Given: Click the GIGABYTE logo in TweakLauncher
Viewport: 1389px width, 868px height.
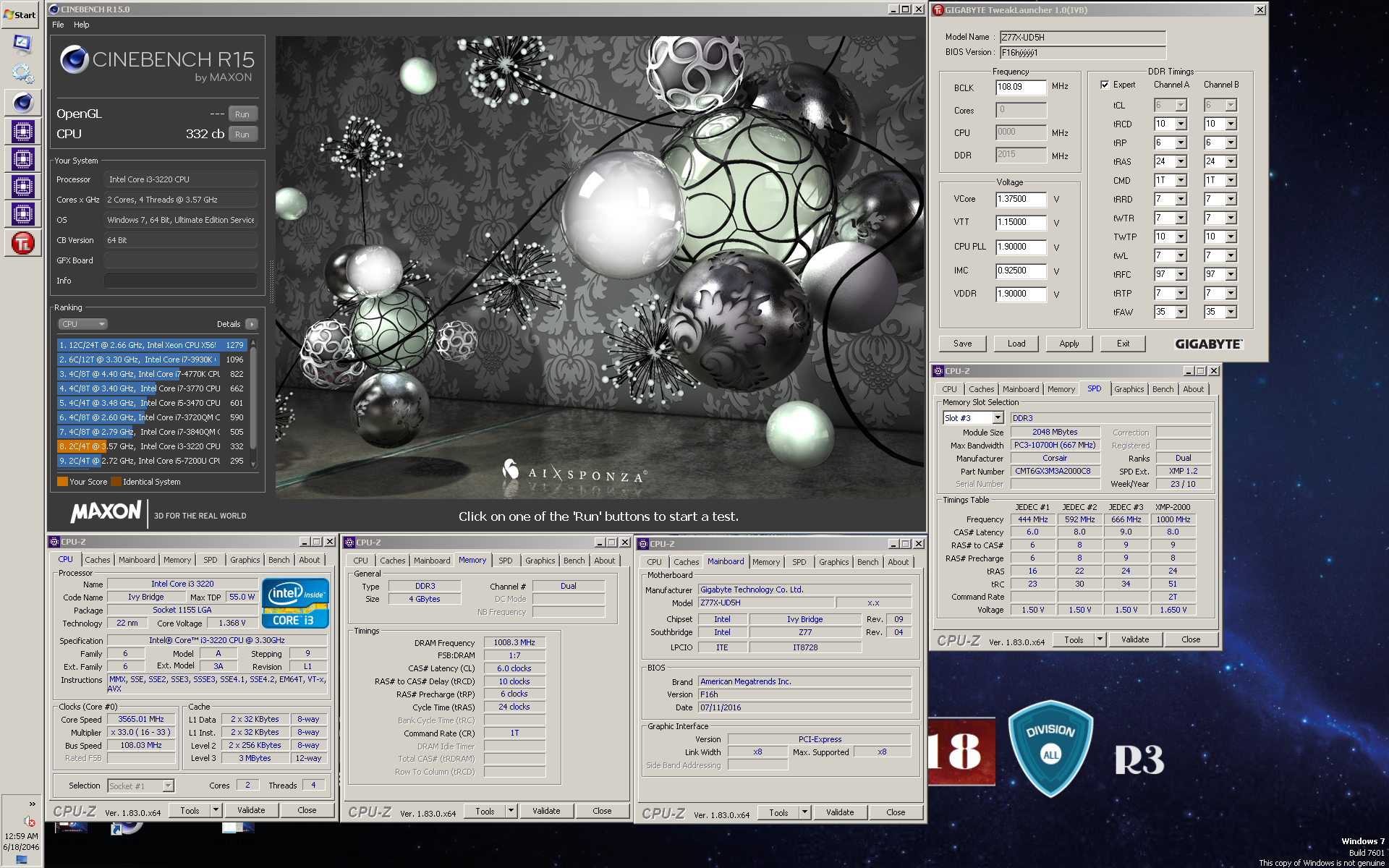Looking at the screenshot, I should pos(1208,344).
